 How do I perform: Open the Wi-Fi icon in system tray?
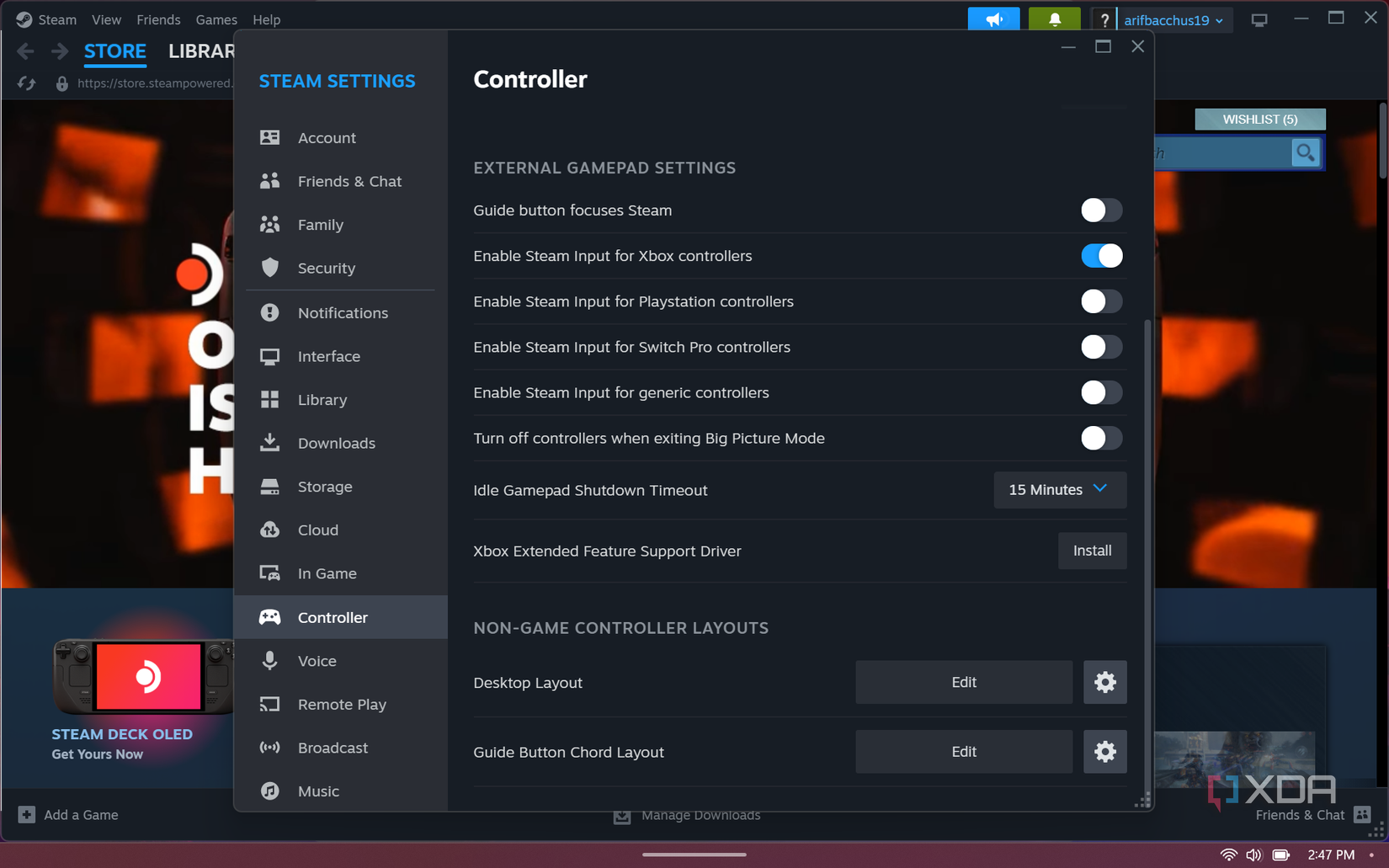[1228, 855]
